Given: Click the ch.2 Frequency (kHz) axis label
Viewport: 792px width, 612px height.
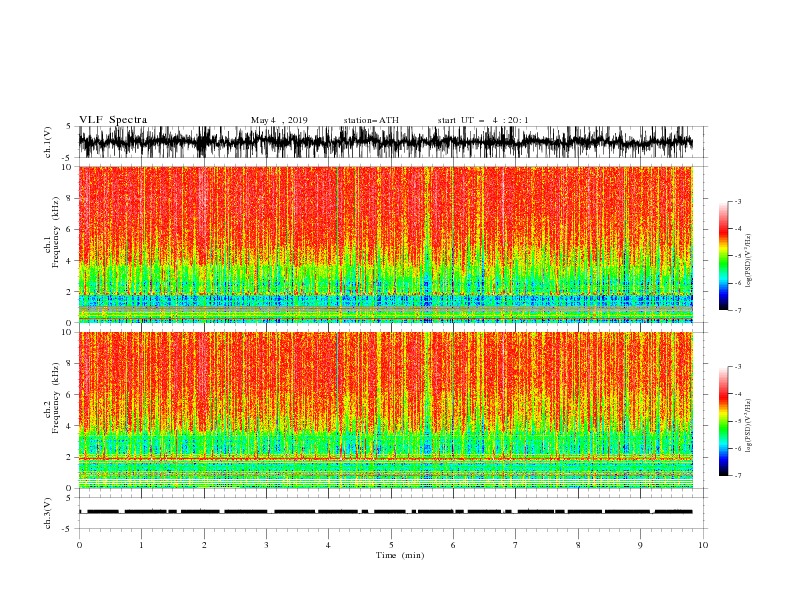Looking at the screenshot, I should pyautogui.click(x=52, y=398).
